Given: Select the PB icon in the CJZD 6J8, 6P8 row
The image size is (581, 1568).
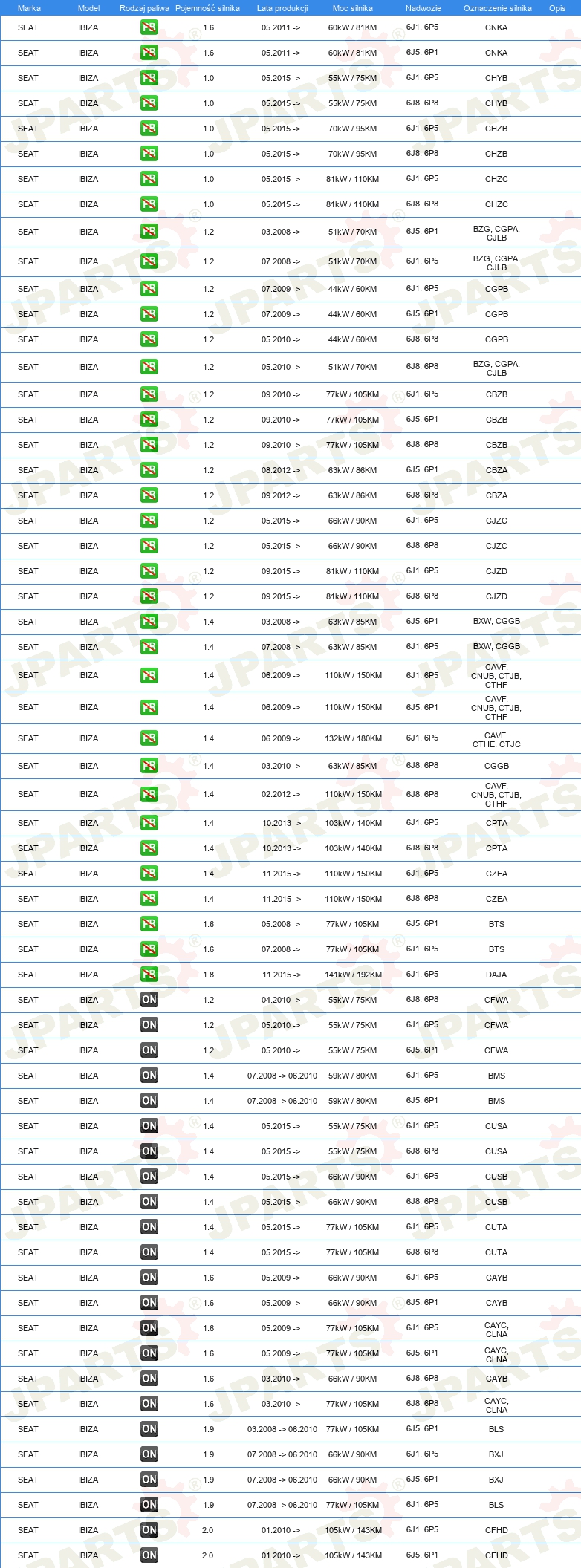Looking at the screenshot, I should click(x=149, y=596).
